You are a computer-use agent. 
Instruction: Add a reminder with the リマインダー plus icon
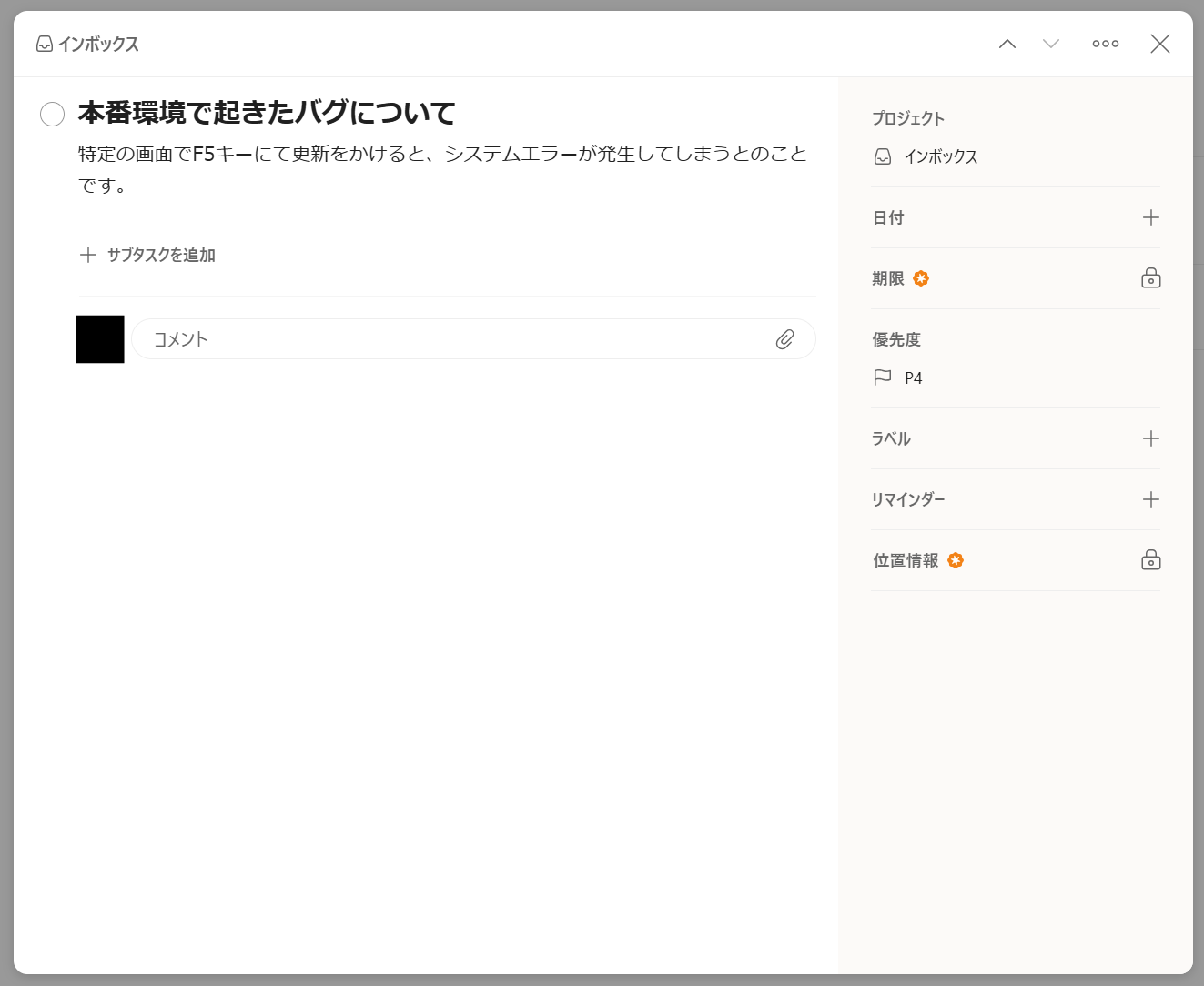pos(1151,499)
